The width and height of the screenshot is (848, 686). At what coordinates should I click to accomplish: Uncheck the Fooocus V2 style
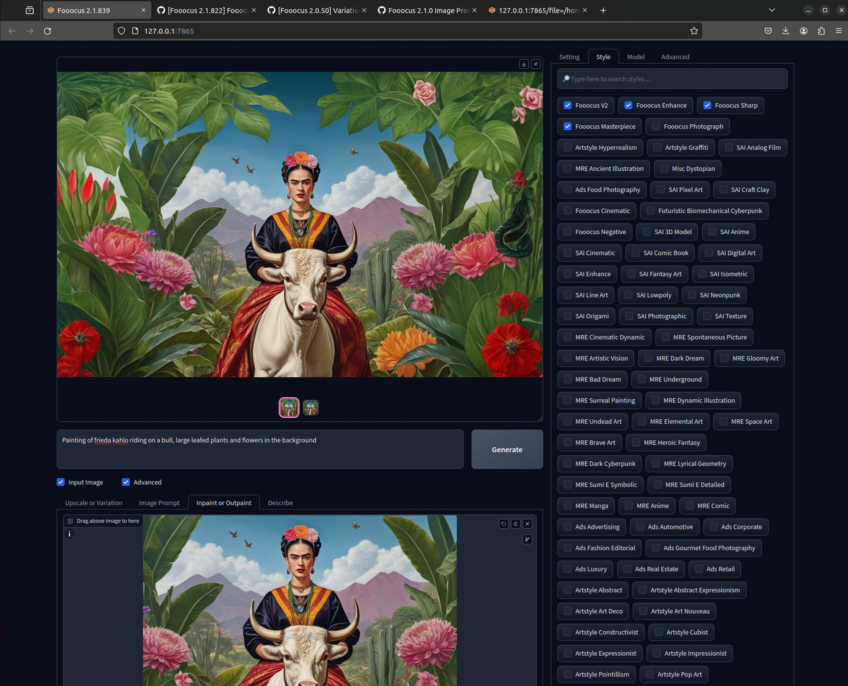[x=568, y=105]
